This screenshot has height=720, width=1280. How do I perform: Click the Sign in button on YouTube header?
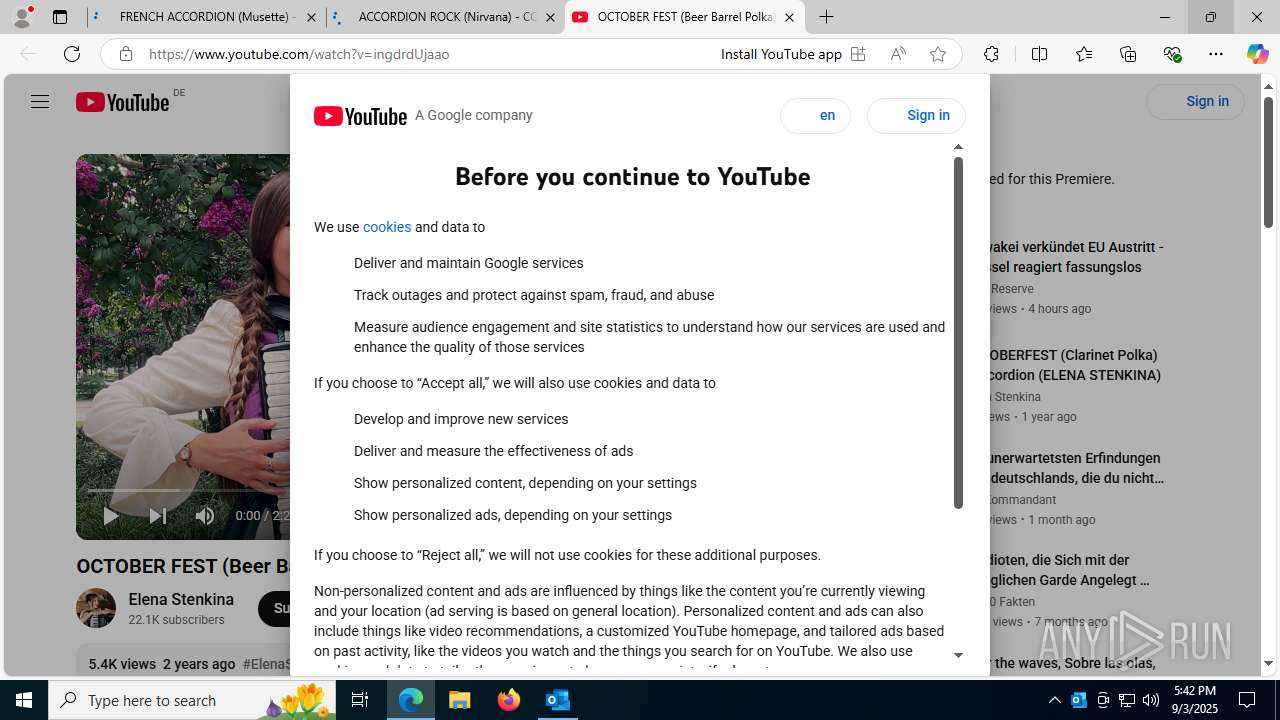[1195, 101]
